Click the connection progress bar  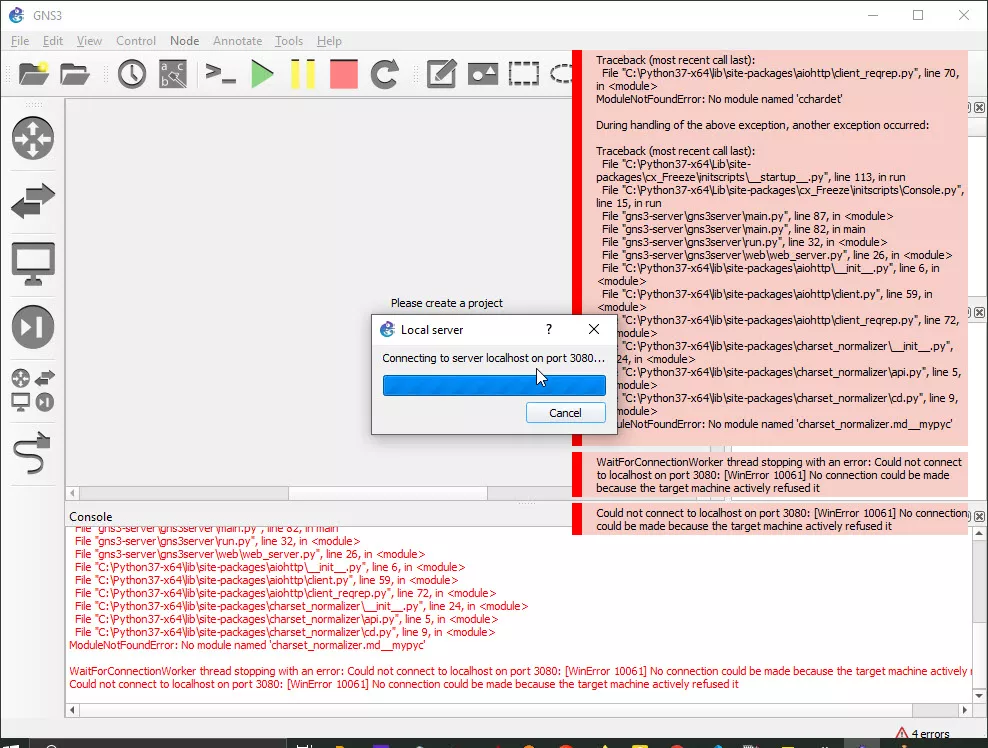click(494, 385)
